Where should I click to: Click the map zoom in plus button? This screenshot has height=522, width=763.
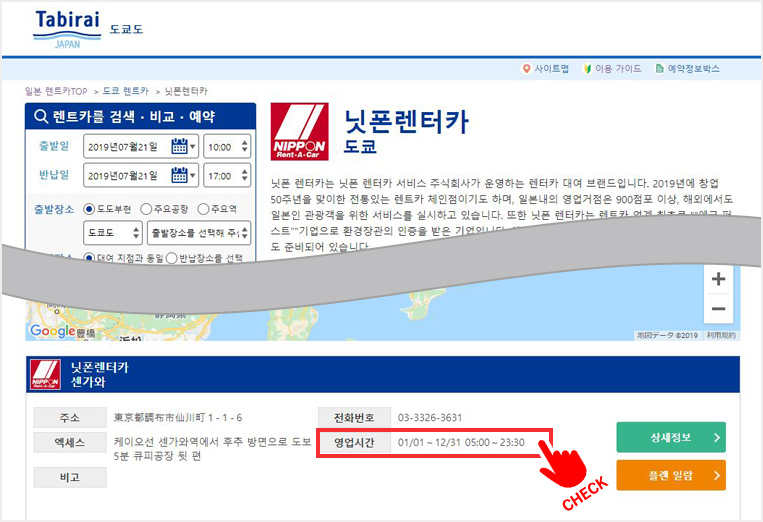coord(717,280)
